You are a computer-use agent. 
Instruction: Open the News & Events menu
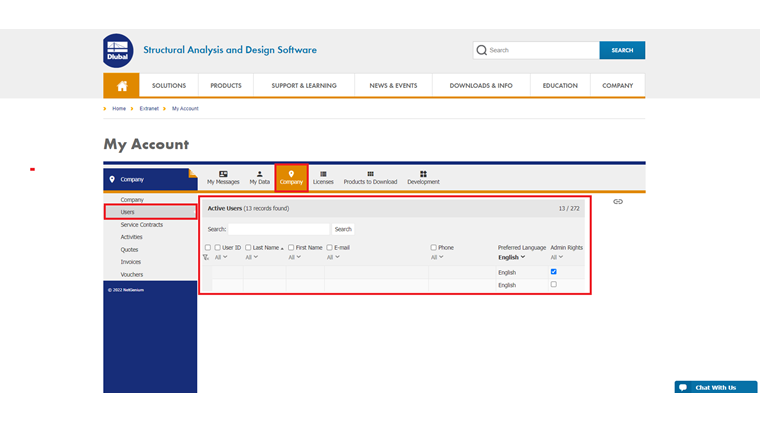pyautogui.click(x=393, y=86)
